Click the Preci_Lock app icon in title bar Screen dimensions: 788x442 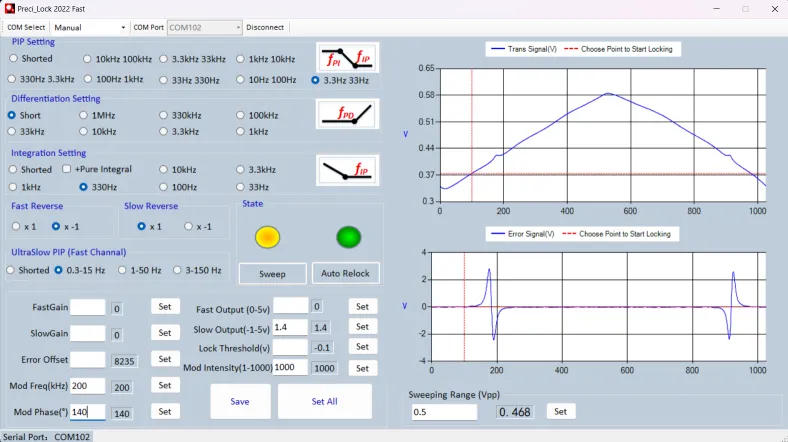(9, 8)
